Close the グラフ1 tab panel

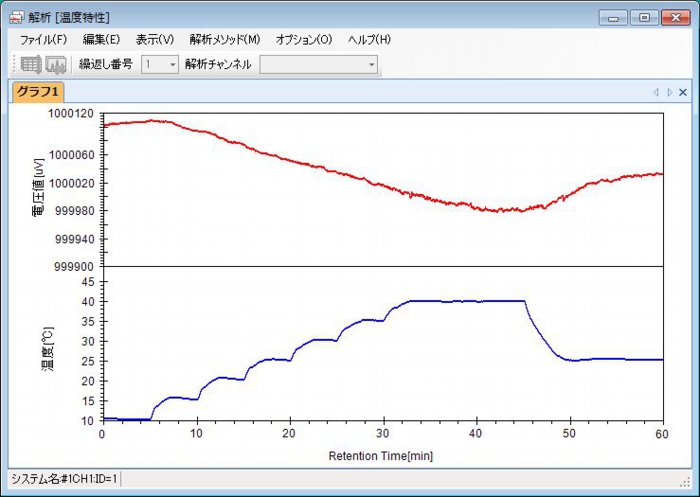[x=683, y=92]
